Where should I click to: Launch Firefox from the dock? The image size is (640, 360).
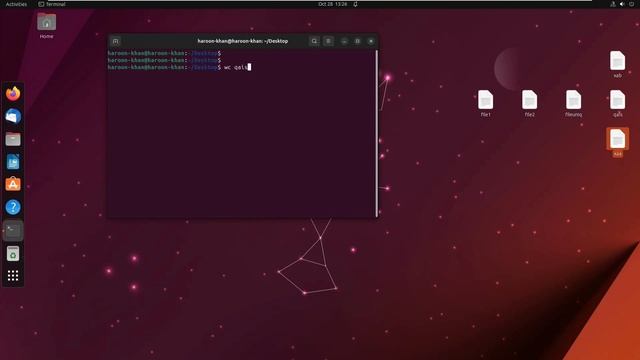(x=13, y=94)
